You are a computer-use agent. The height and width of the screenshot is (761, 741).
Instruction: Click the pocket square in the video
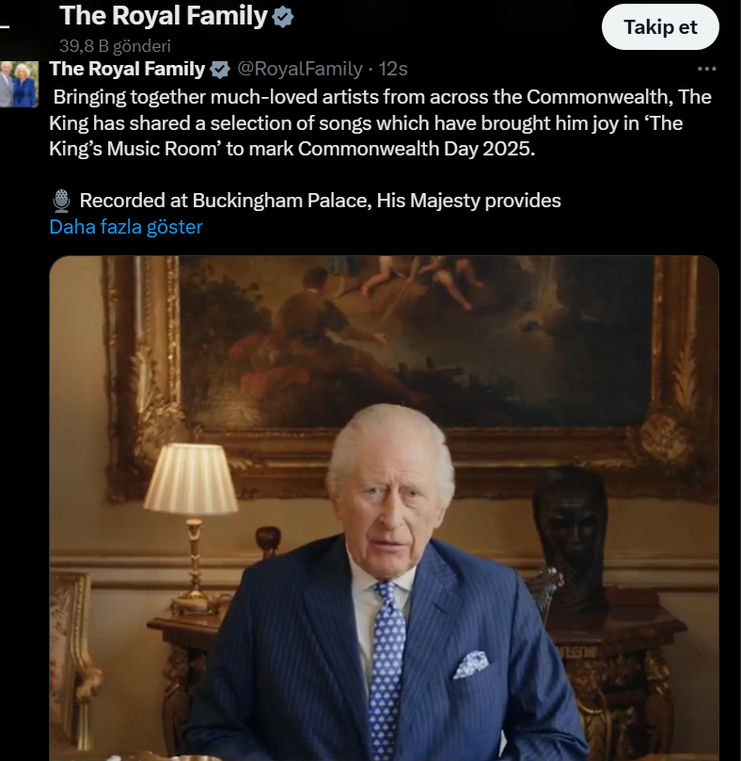coord(471,663)
